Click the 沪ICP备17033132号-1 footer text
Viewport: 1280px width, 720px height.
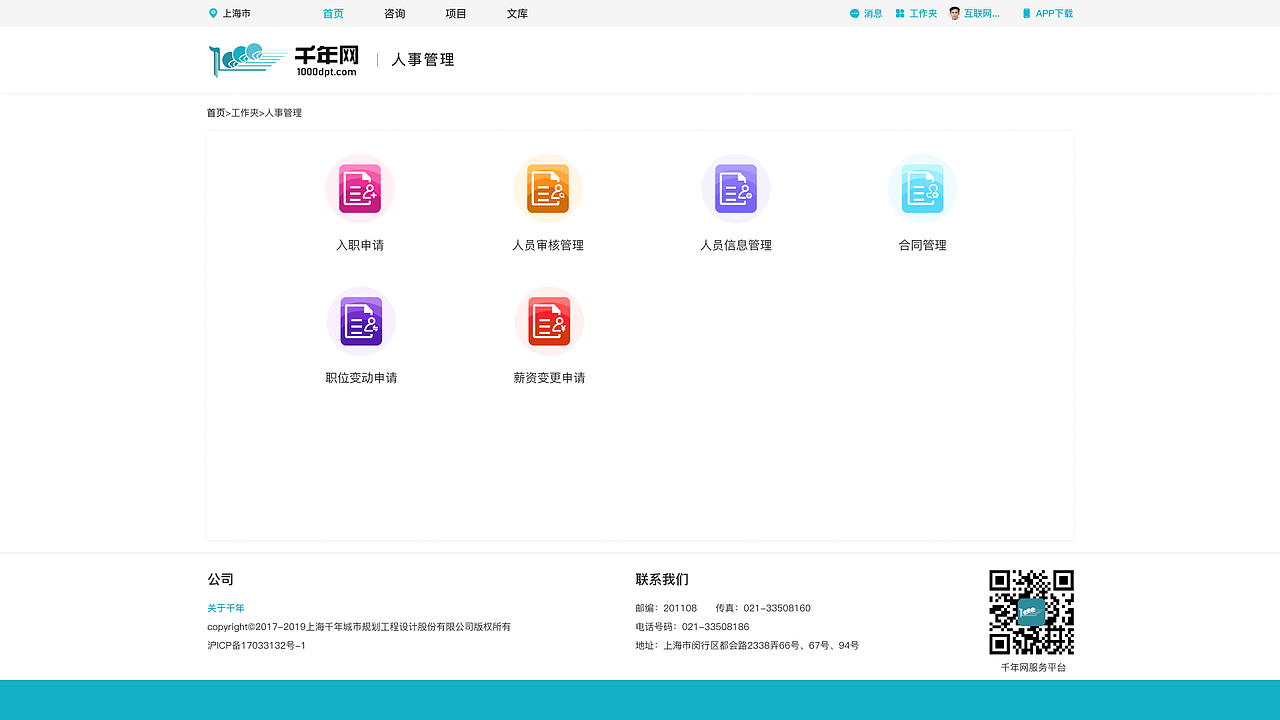click(256, 646)
